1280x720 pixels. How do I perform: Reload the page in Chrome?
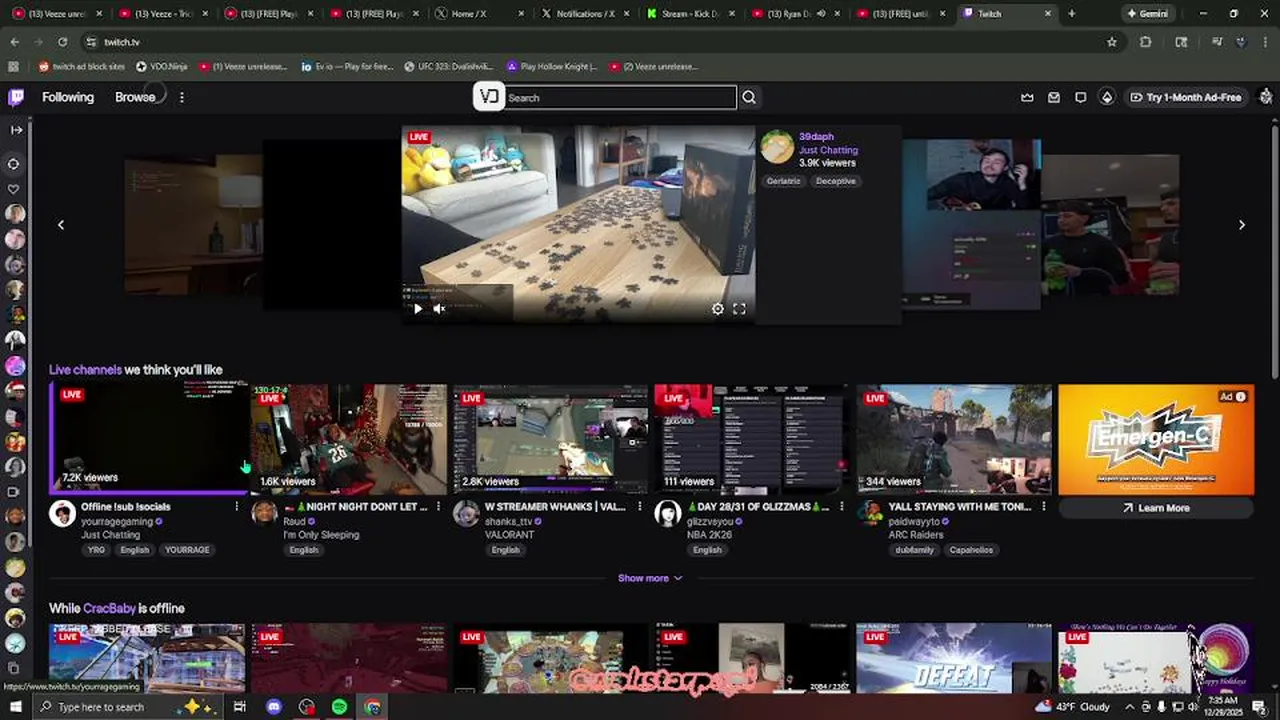click(62, 42)
